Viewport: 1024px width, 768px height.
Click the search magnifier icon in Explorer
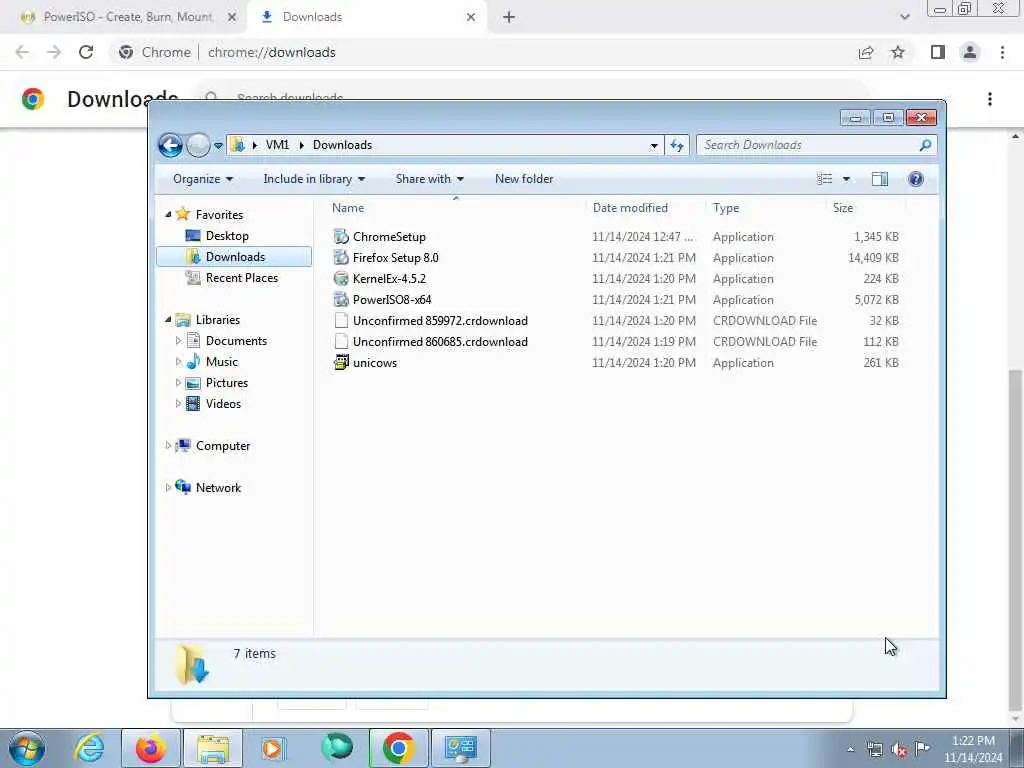point(925,145)
